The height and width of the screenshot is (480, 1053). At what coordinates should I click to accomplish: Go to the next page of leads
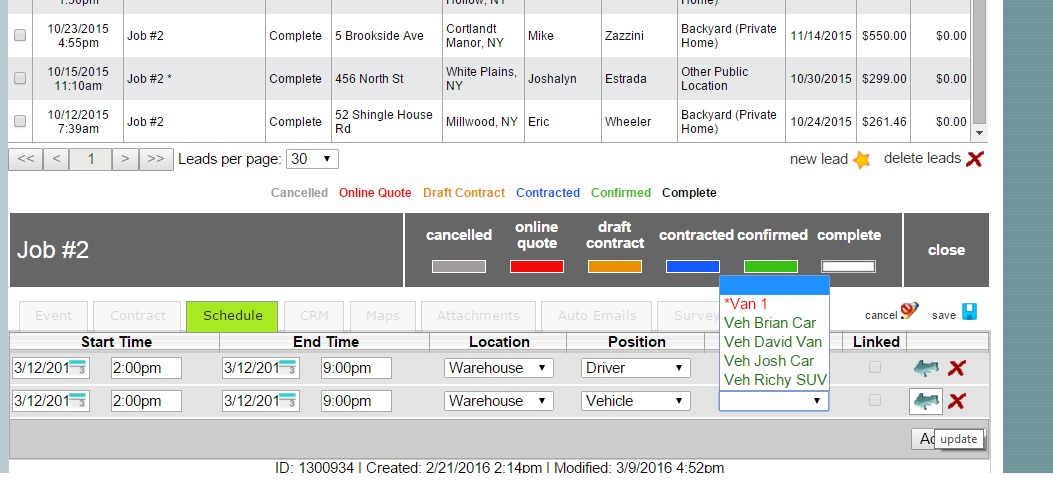[x=124, y=159]
